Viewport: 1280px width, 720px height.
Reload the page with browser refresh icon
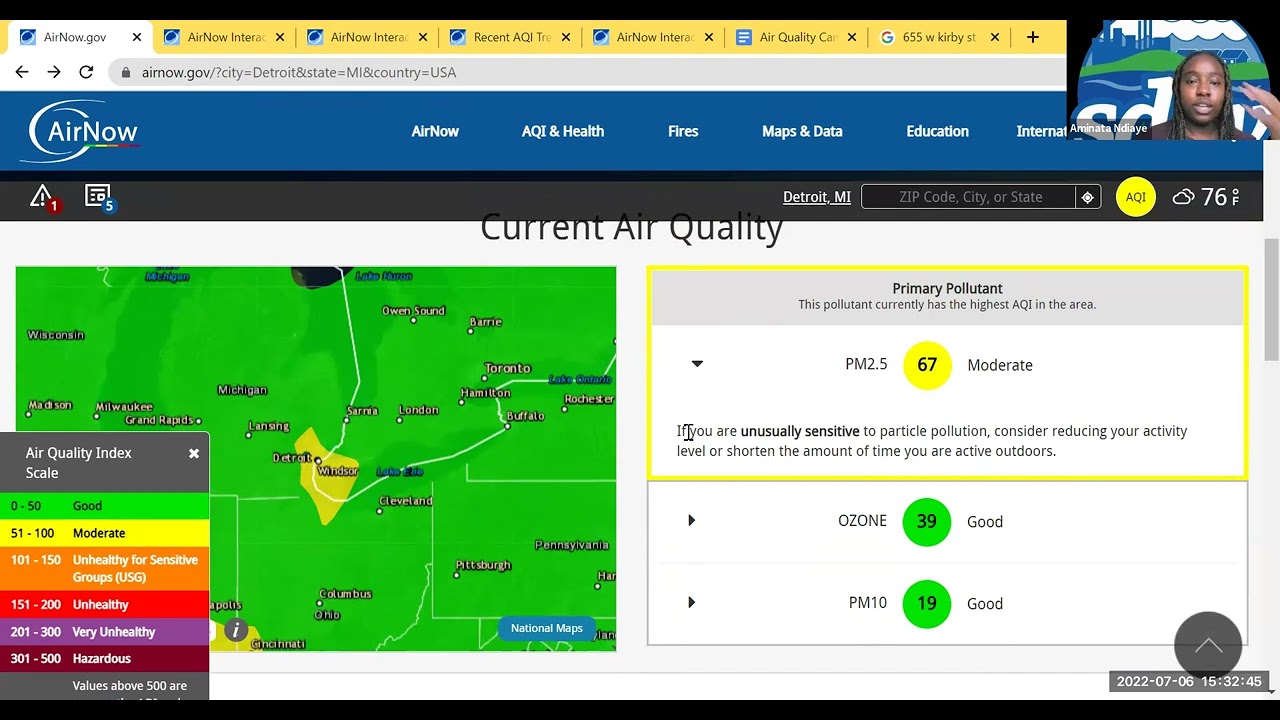pyautogui.click(x=86, y=72)
